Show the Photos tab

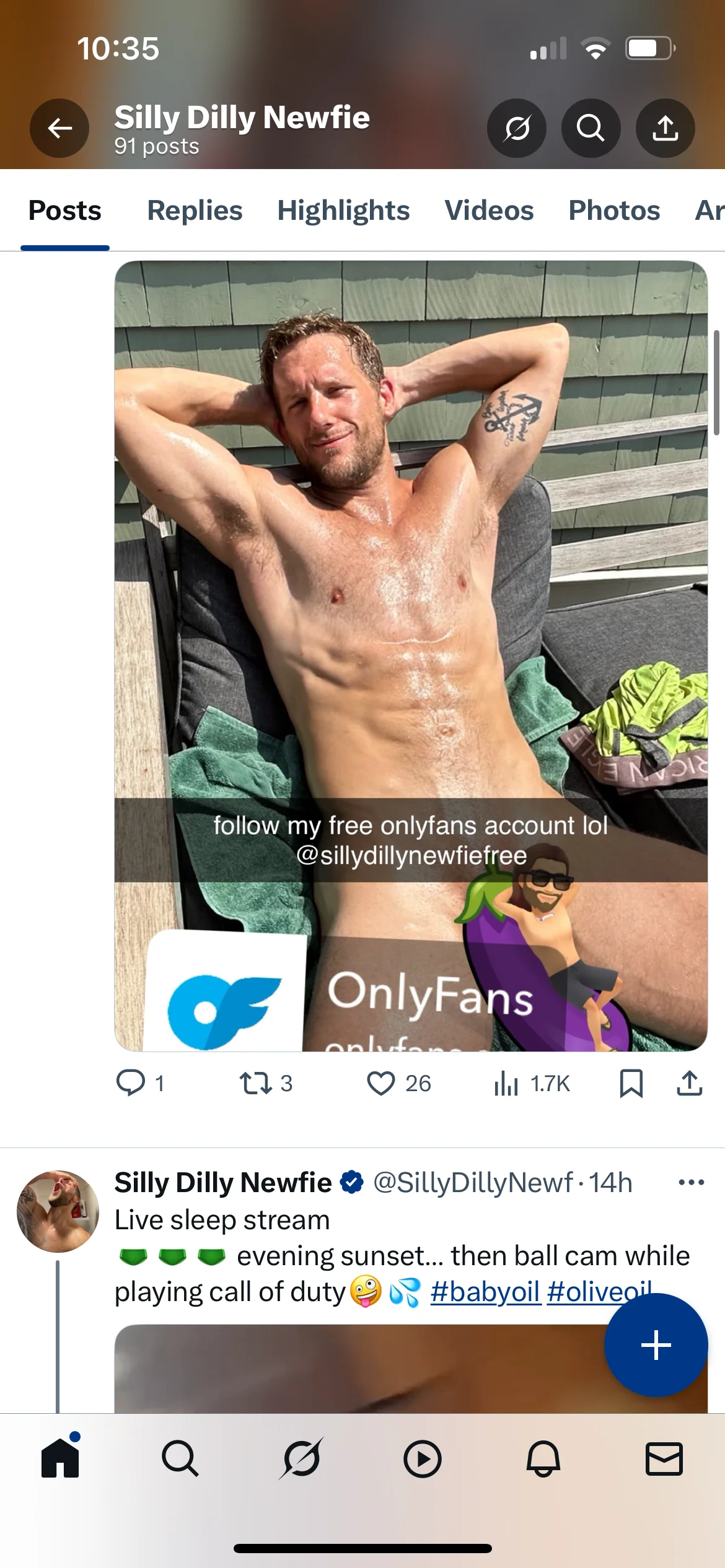click(x=614, y=211)
